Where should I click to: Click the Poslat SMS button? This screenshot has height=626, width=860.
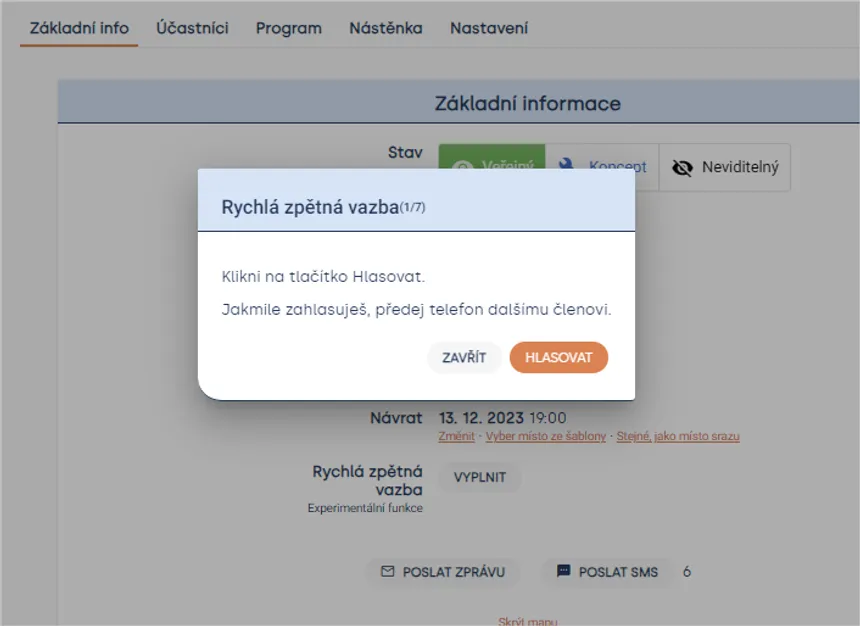point(607,572)
